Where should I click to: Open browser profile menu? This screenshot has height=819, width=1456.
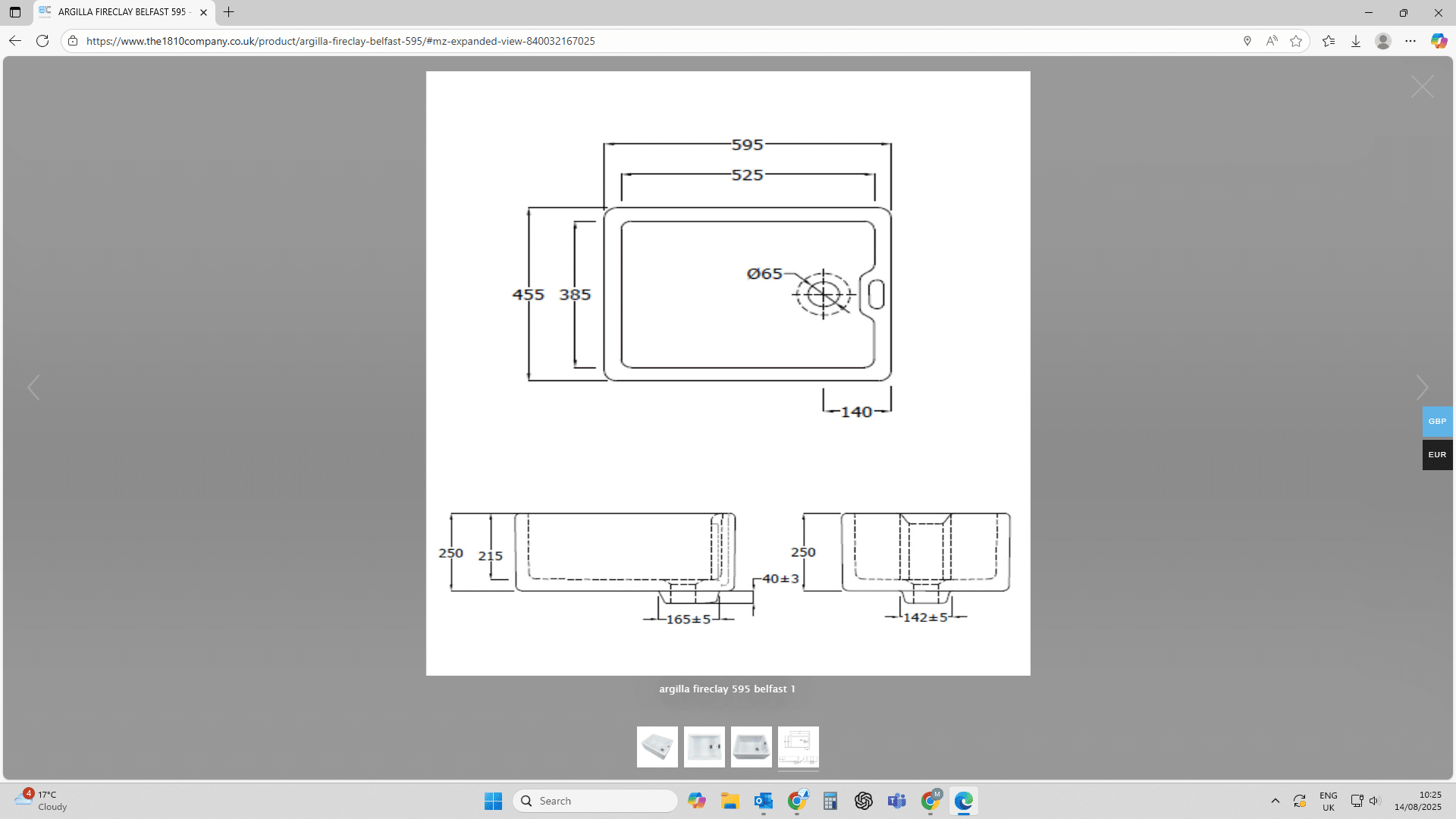[1383, 41]
